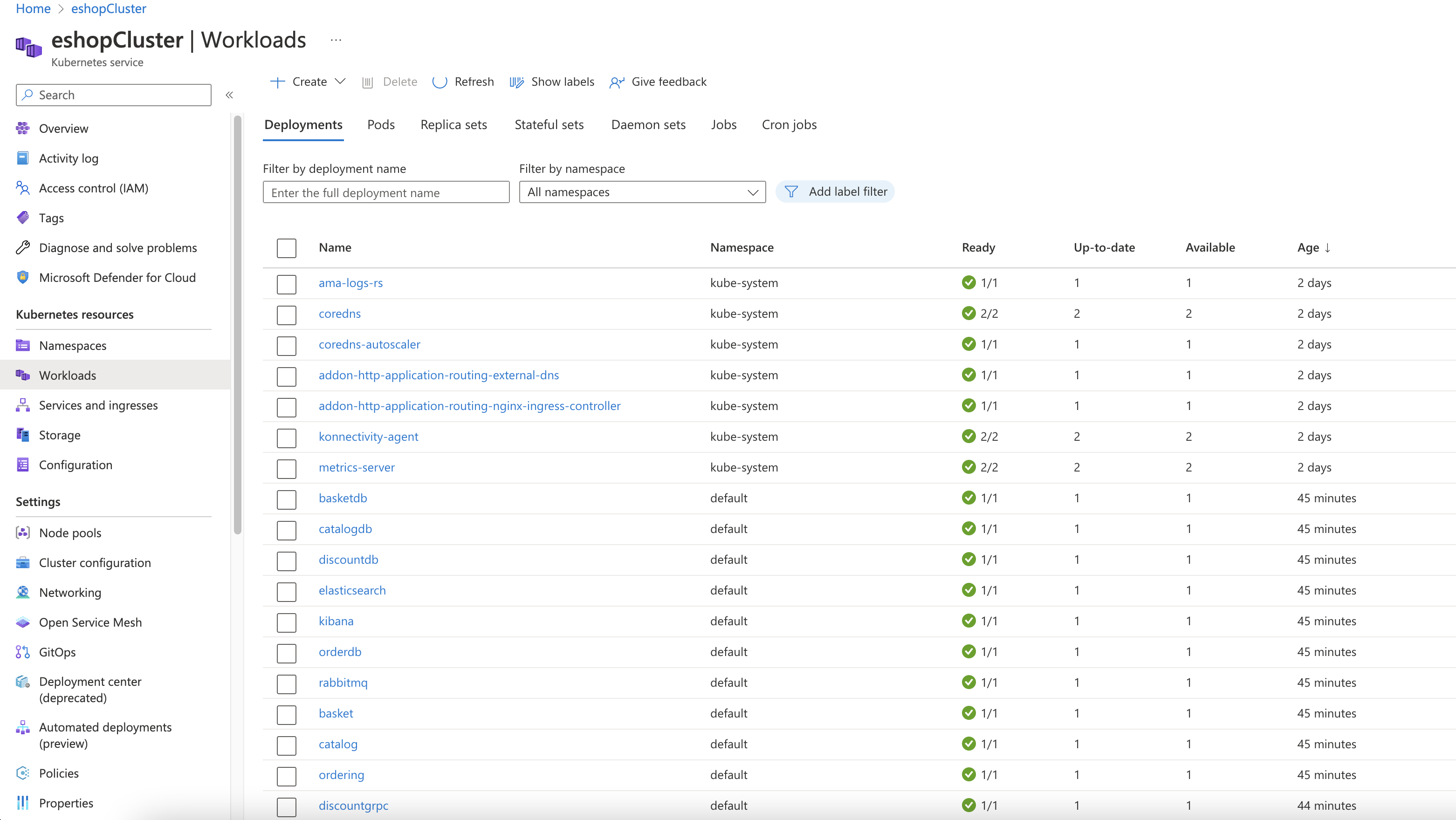Sort by Age column arrow
The image size is (1456, 820).
tap(1328, 247)
